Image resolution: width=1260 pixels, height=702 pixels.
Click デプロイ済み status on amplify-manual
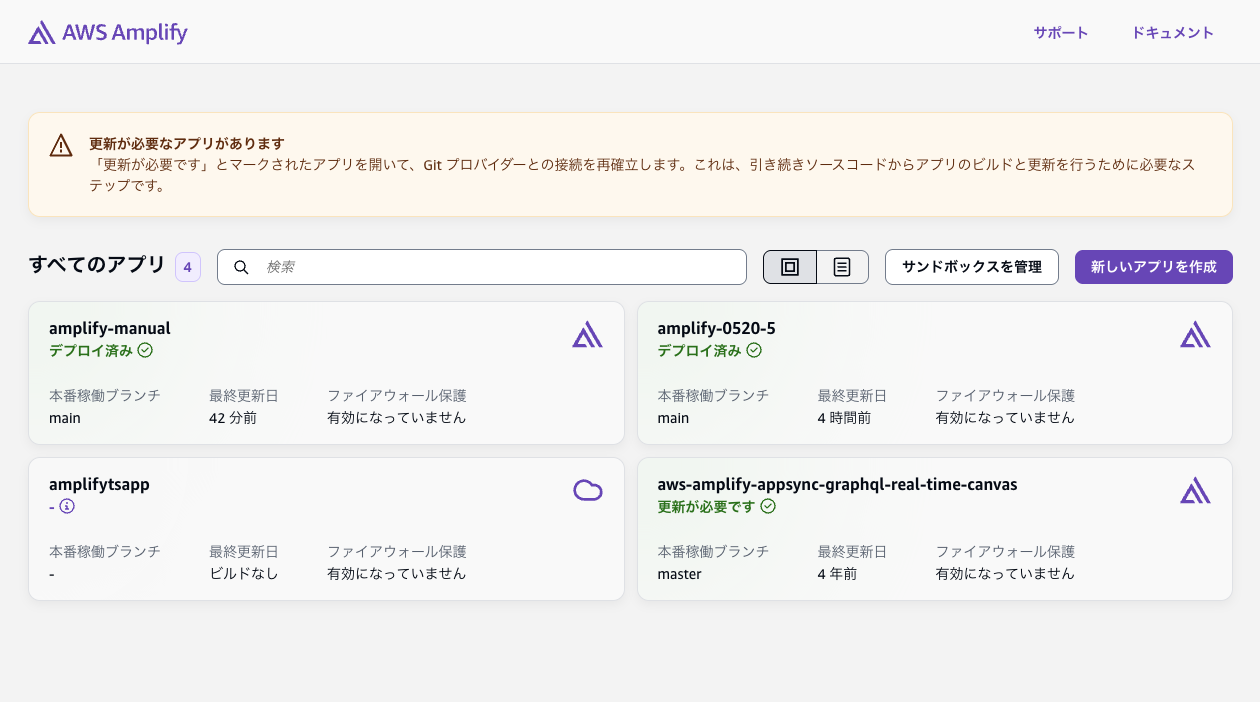click(x=91, y=350)
